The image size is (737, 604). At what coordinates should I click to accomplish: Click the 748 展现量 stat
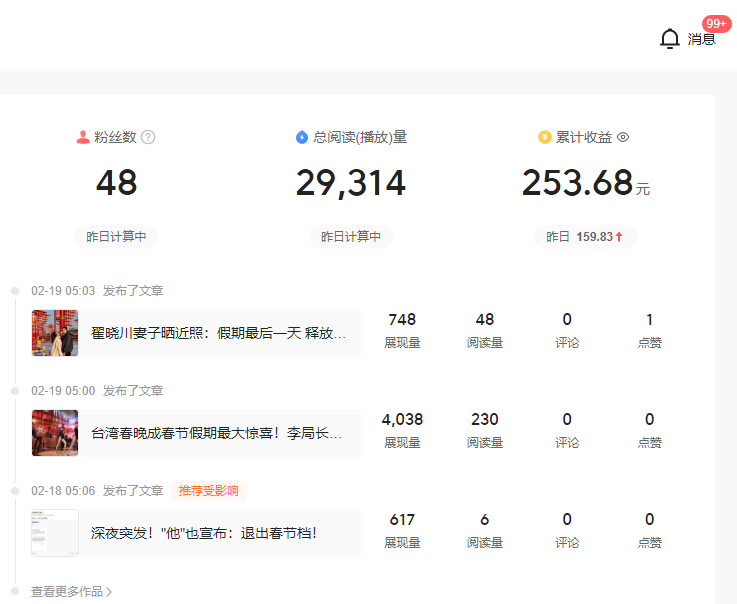402,330
